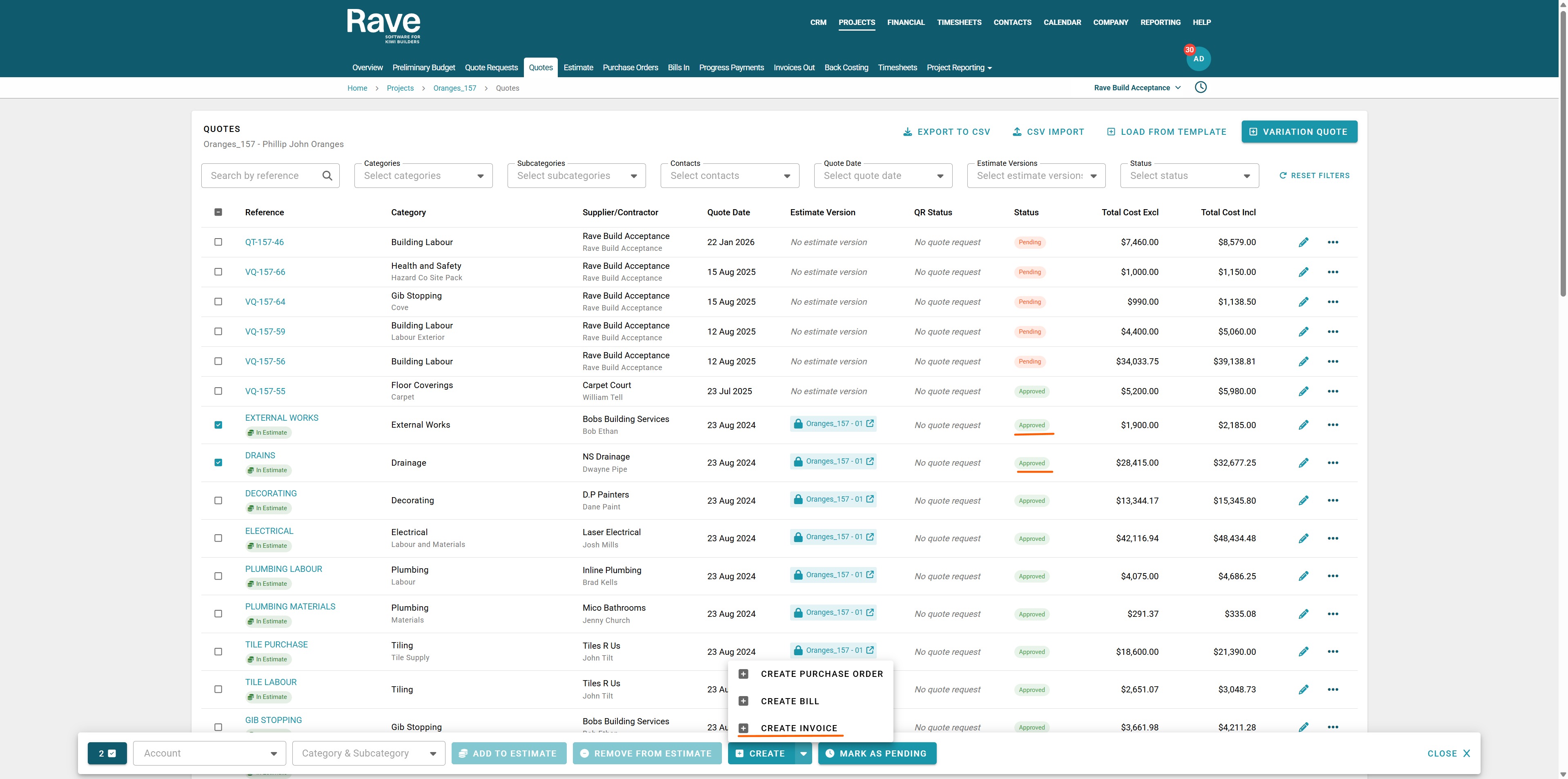
Task: Click the edit pencil for ELECTRICAL quote
Action: [x=1303, y=538]
